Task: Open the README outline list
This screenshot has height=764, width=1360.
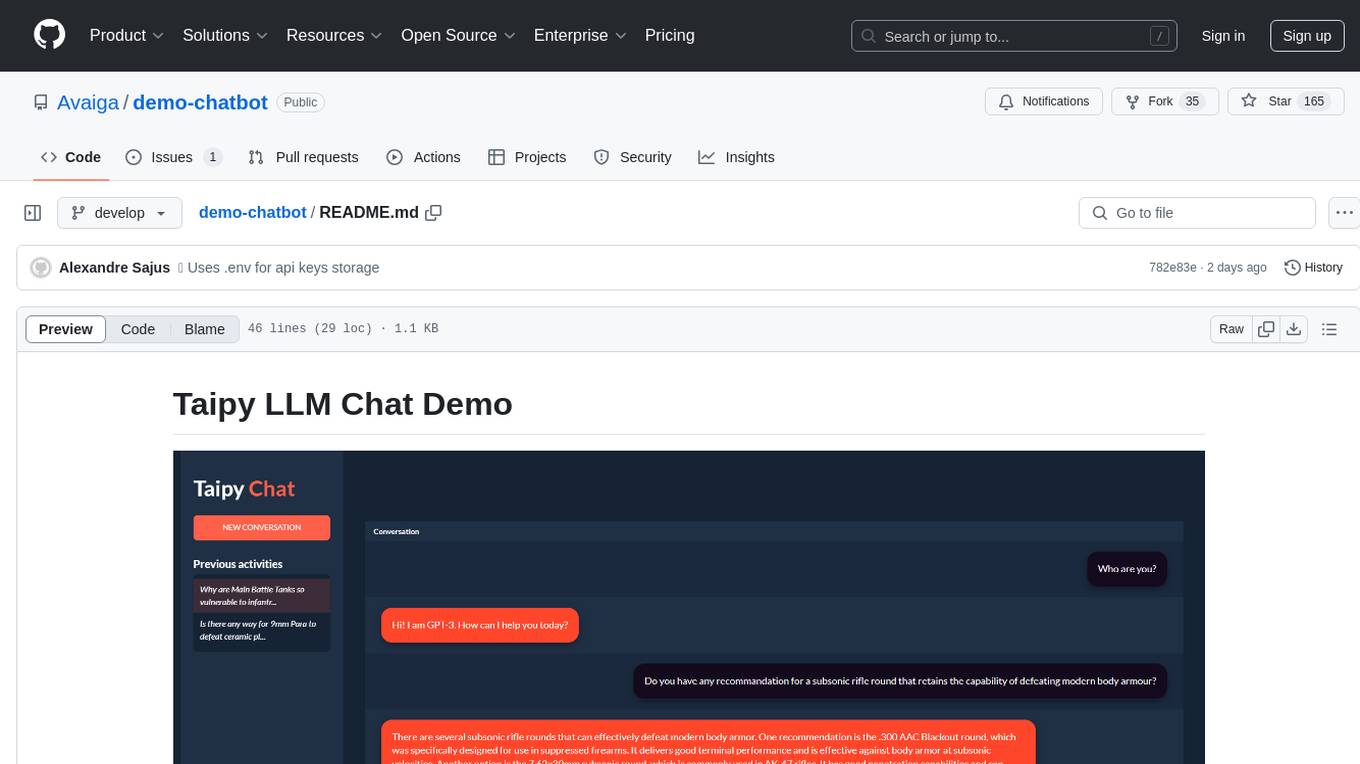Action: pyautogui.click(x=1329, y=329)
